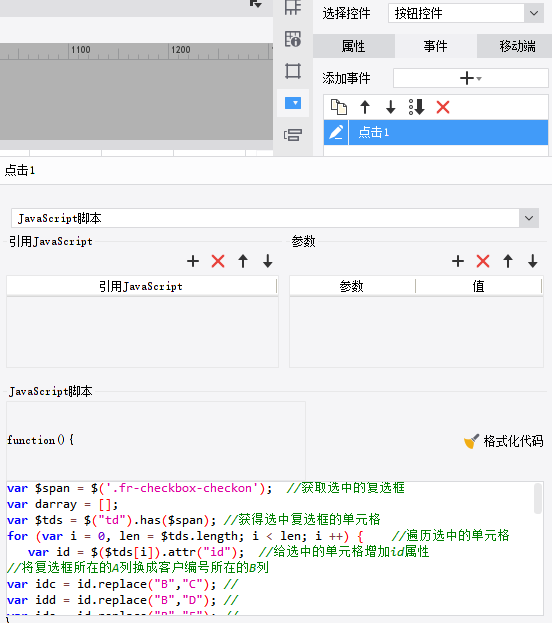Image resolution: width=552 pixels, height=623 pixels.
Task: Click the code editor vertical scrollbar
Action: coord(538,499)
